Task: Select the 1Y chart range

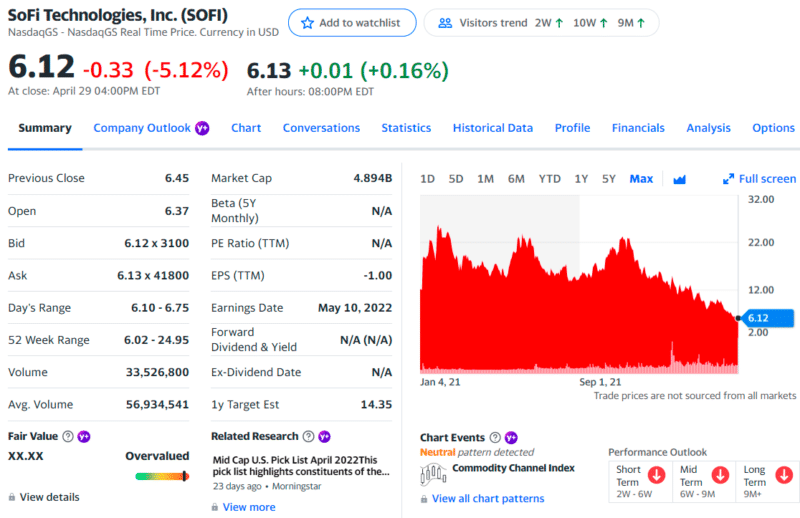Action: tap(582, 179)
